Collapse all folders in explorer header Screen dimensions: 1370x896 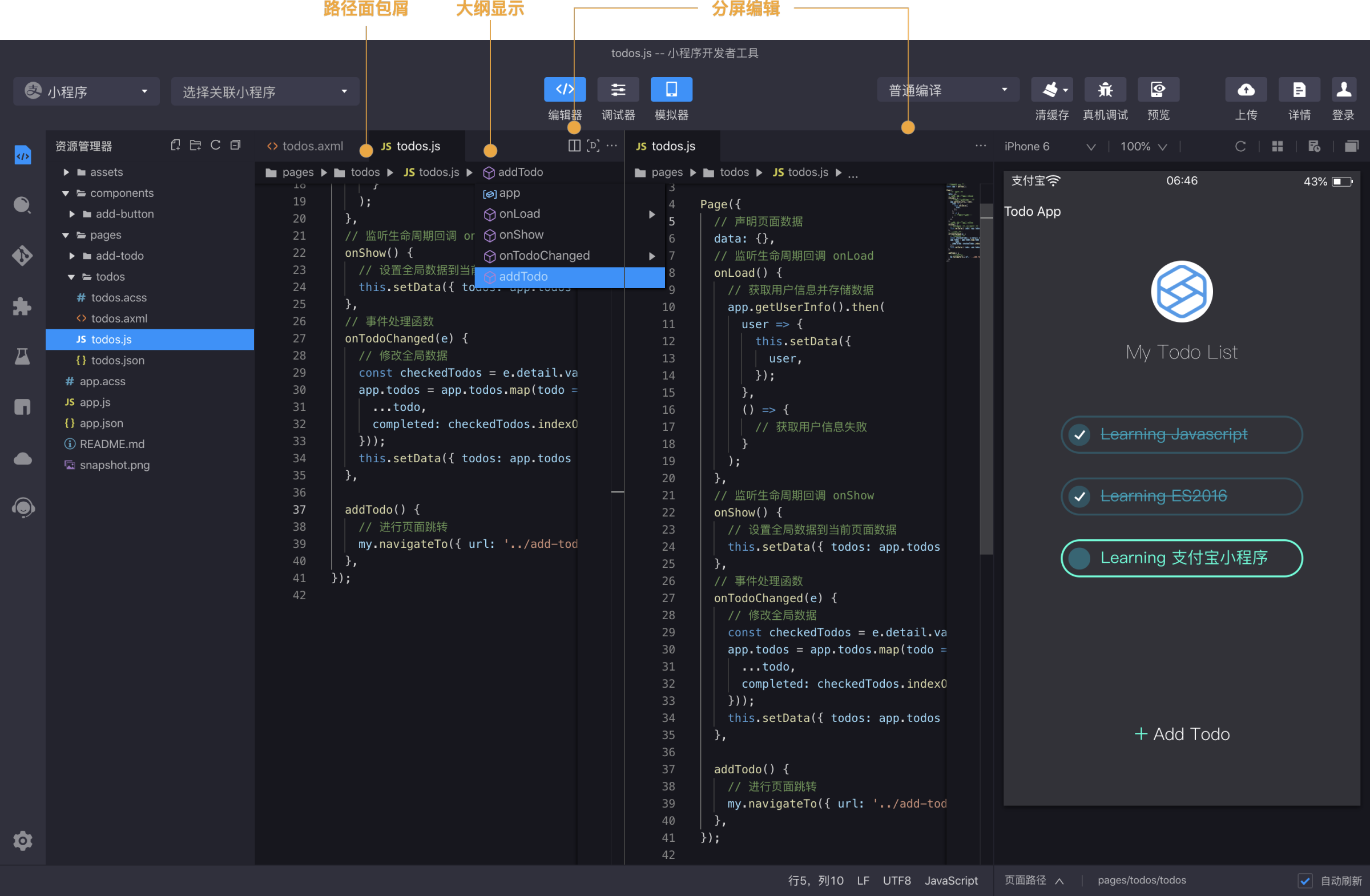pos(235,146)
